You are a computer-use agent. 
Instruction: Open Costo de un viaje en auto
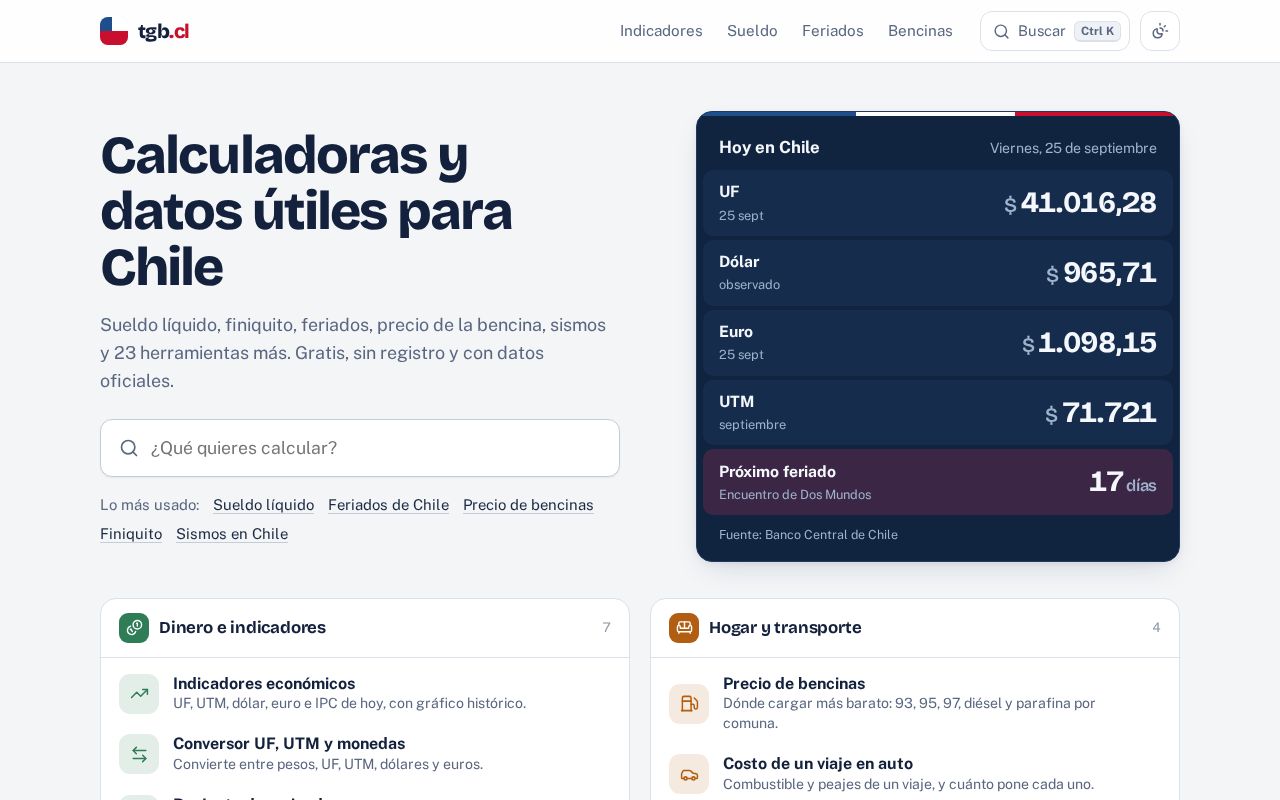click(818, 764)
